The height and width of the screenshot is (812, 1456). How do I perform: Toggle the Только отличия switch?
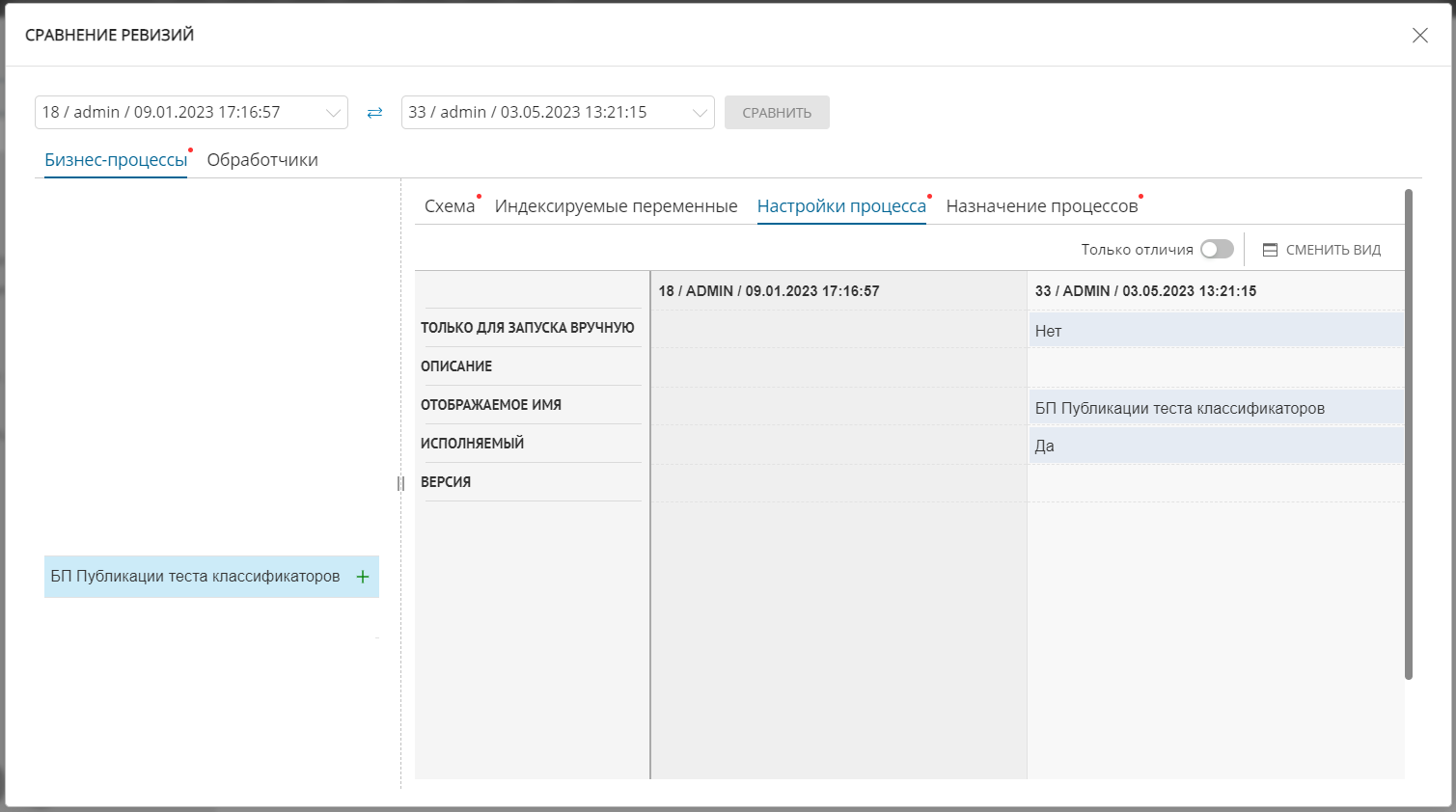point(1217,250)
